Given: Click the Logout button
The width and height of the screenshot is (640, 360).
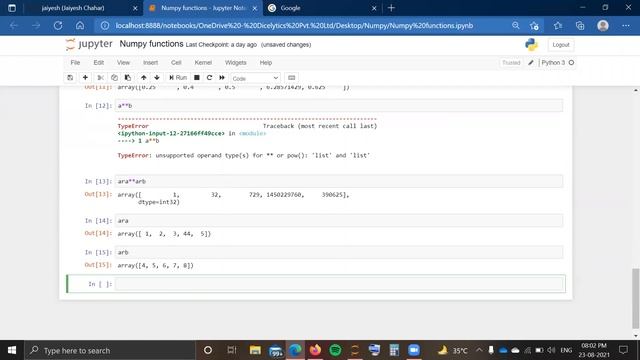Looking at the screenshot, I should tap(560, 45).
